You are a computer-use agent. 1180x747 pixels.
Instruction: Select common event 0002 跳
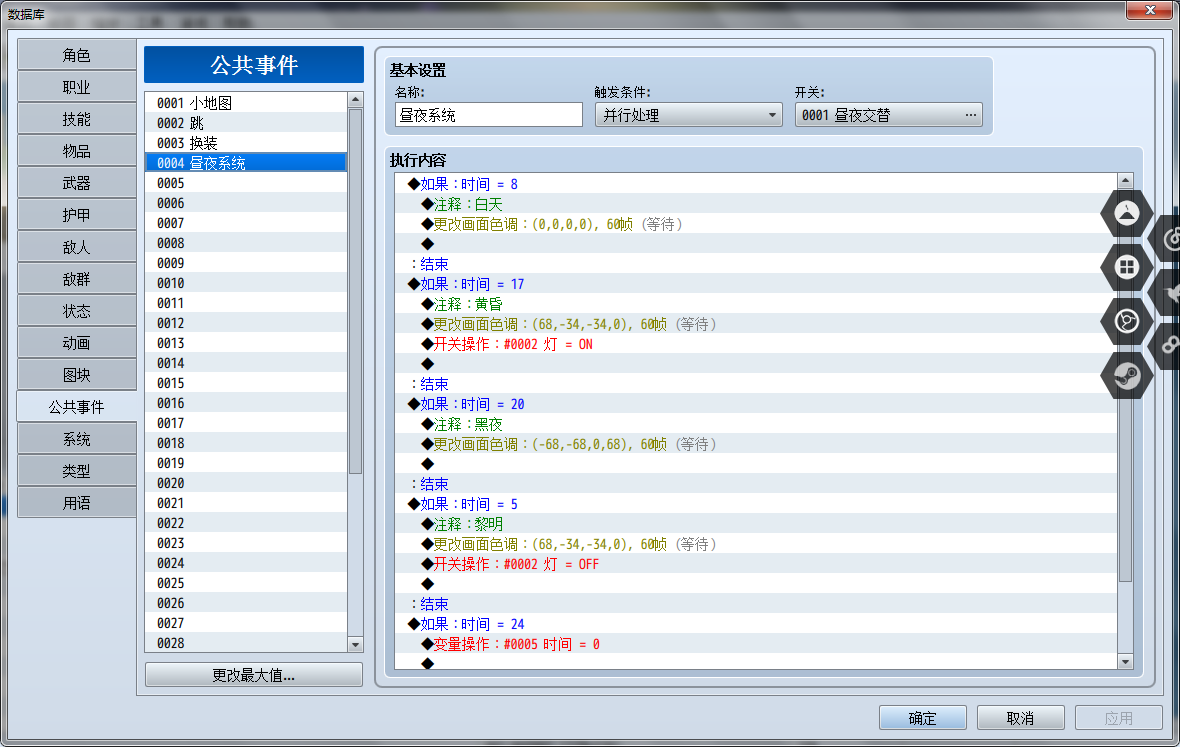coord(246,123)
